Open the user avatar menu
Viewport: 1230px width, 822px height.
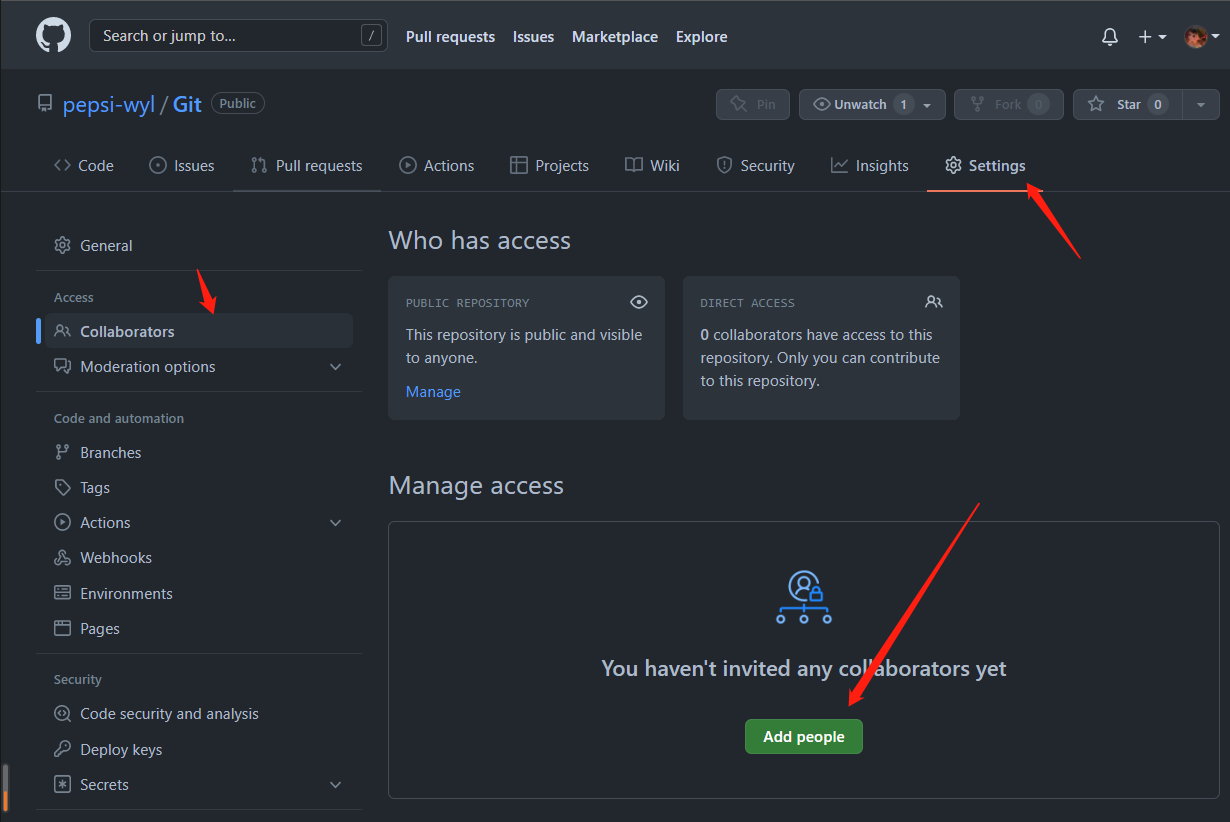pyautogui.click(x=1202, y=37)
